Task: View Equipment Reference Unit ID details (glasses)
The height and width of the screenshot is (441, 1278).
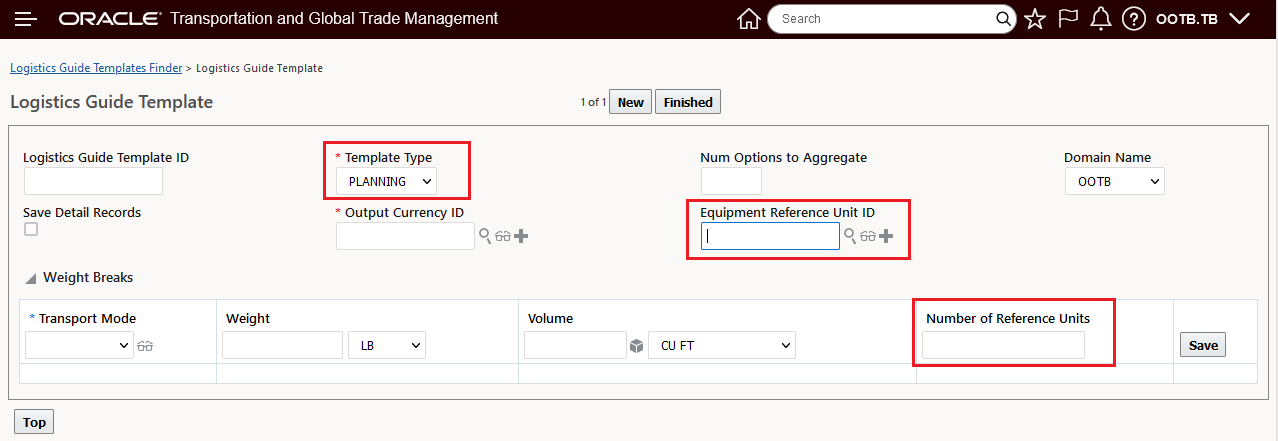Action: coord(867,236)
